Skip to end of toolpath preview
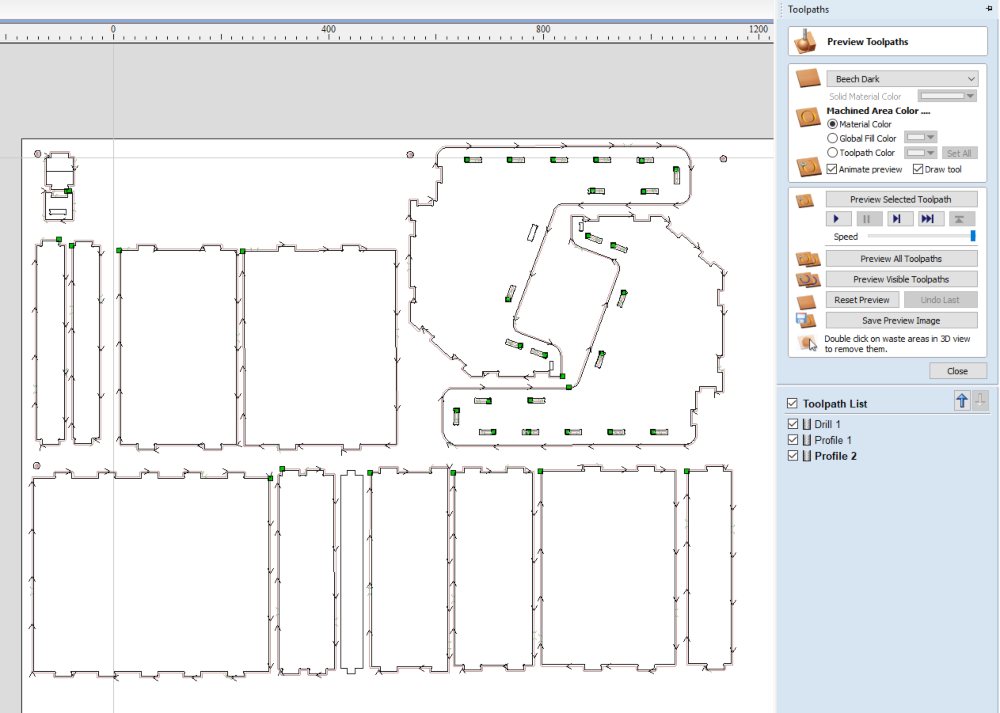This screenshot has width=1000, height=713. click(929, 219)
